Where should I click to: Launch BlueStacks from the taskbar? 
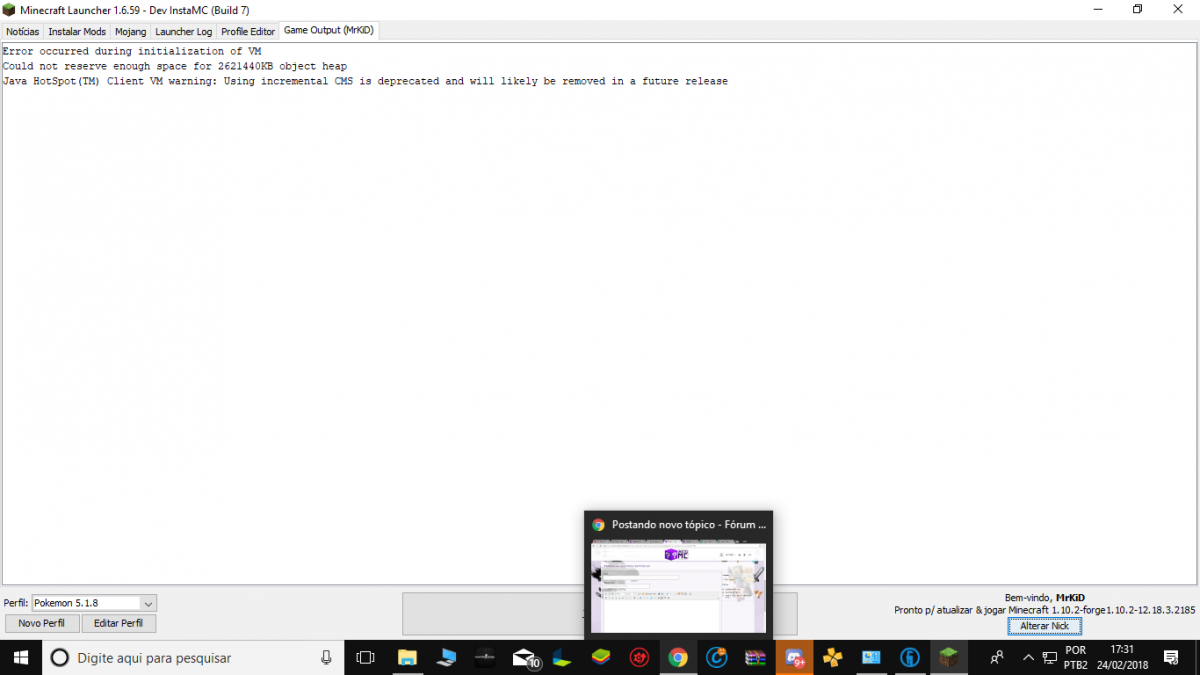click(600, 657)
